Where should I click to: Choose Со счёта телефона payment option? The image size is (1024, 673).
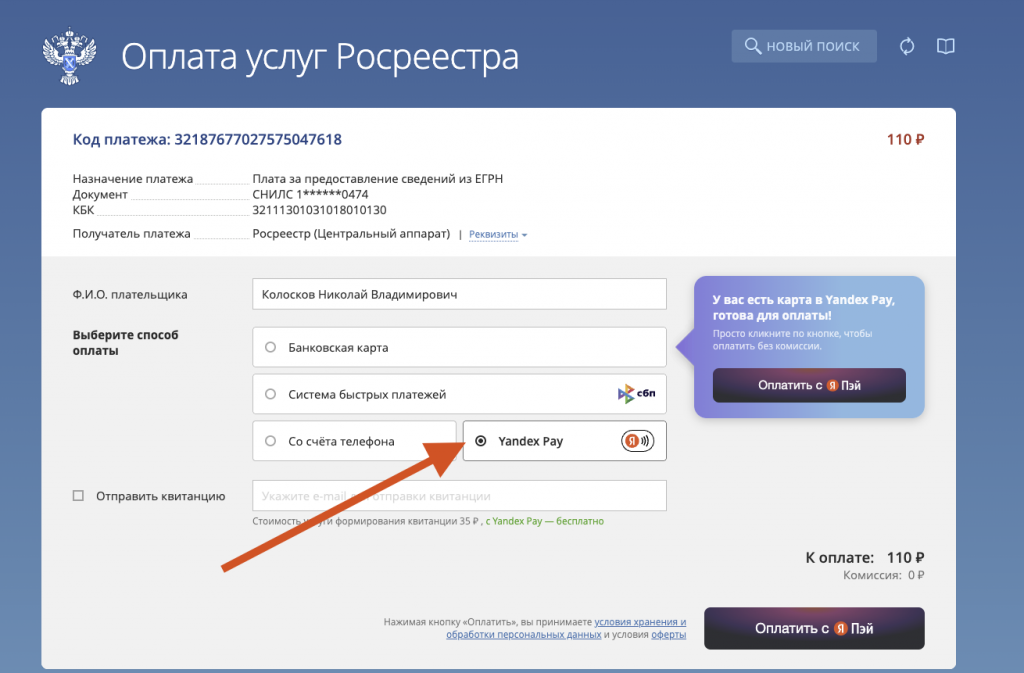point(354,441)
